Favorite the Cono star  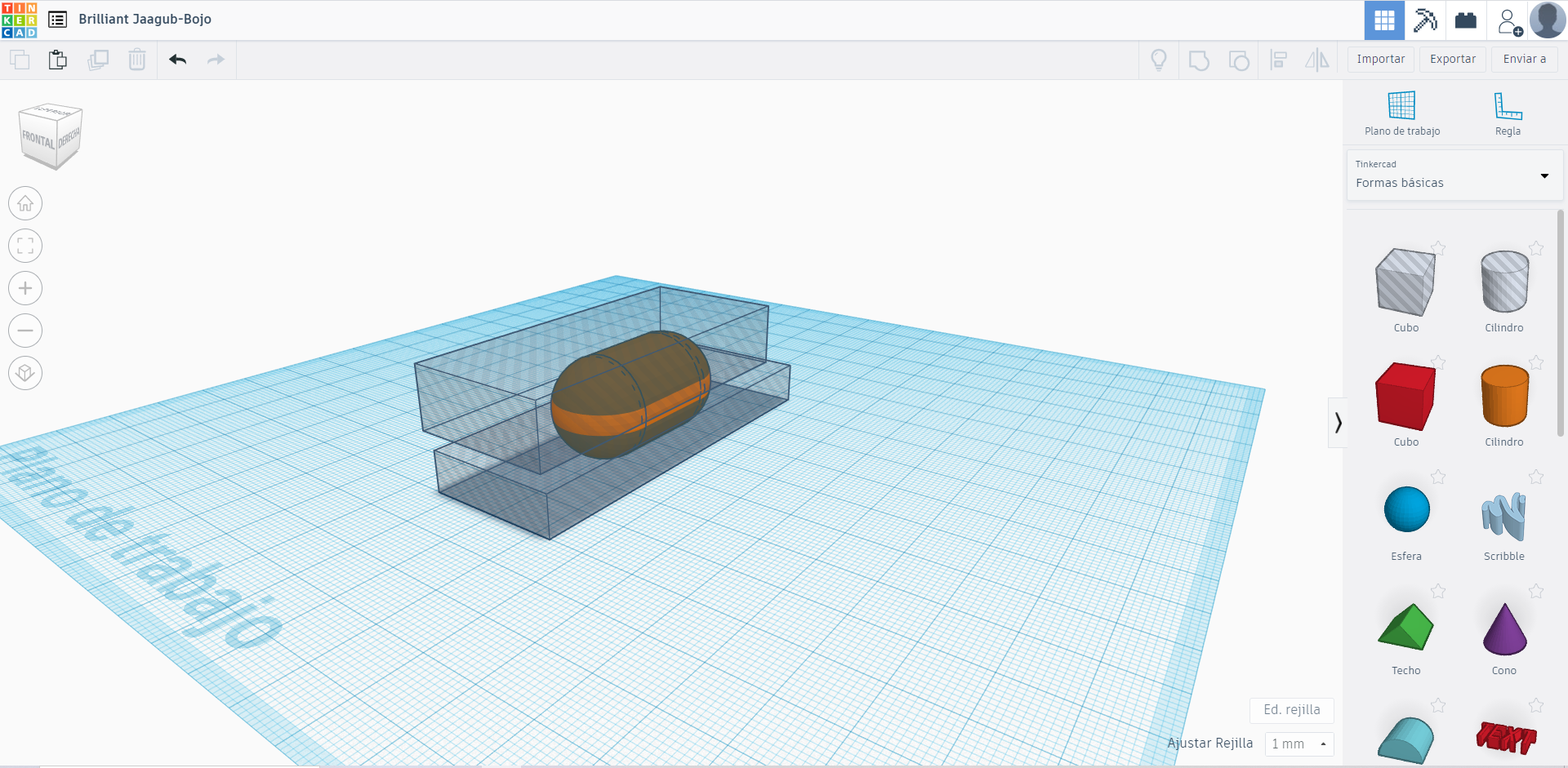pyautogui.click(x=1536, y=591)
